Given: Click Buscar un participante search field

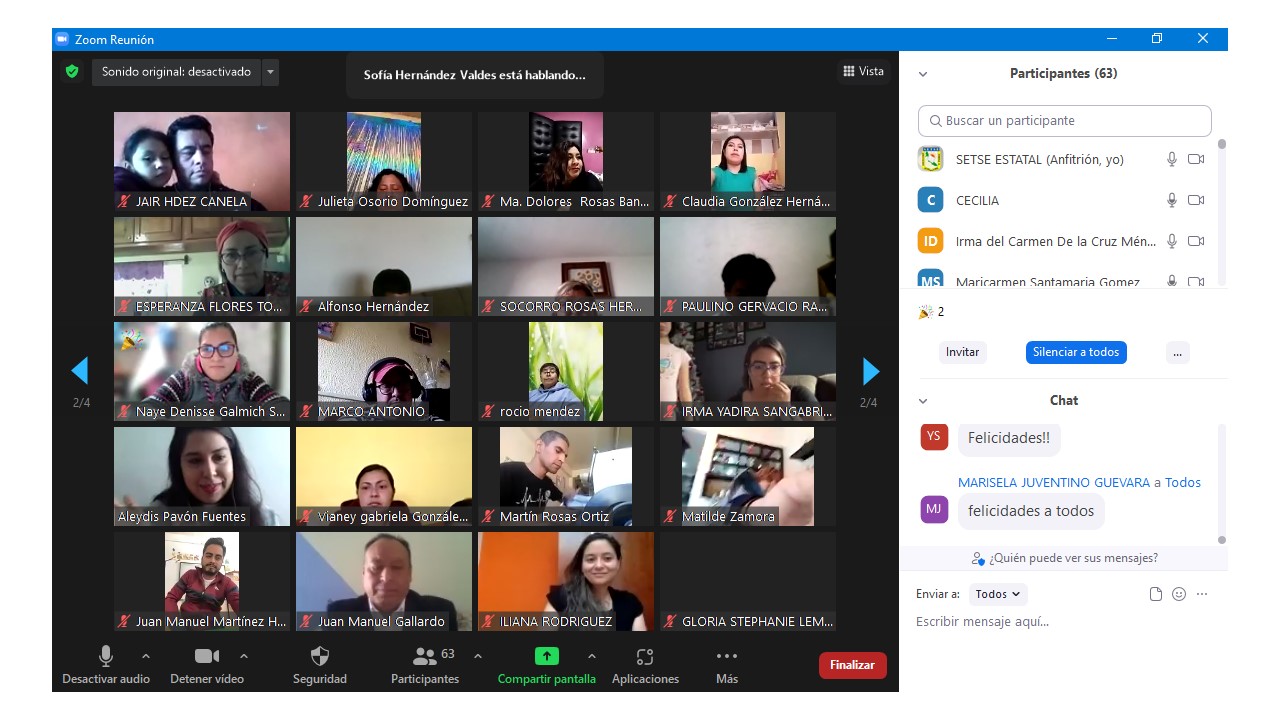Looking at the screenshot, I should point(1064,121).
